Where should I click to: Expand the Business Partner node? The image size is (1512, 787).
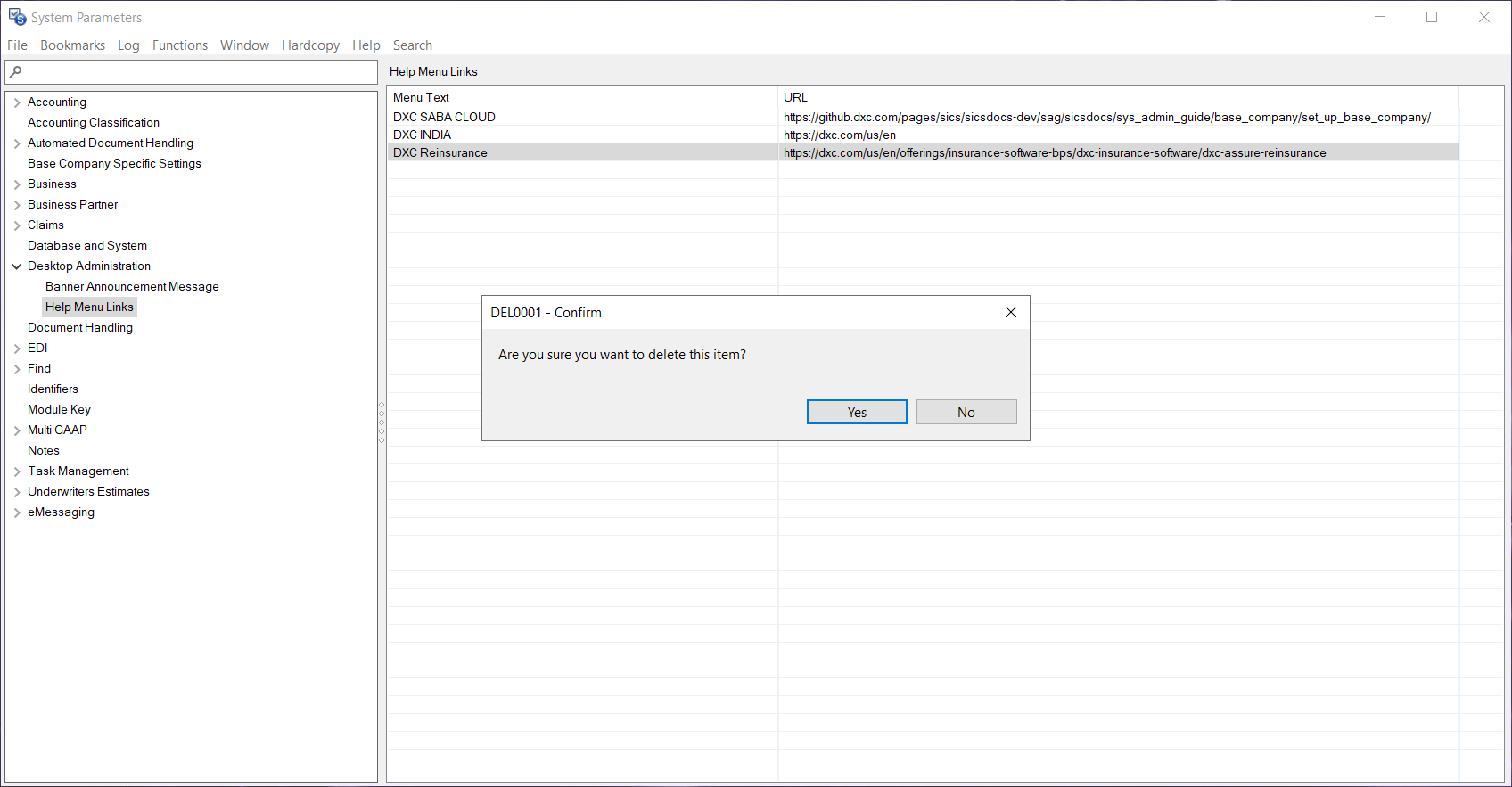[x=17, y=205]
